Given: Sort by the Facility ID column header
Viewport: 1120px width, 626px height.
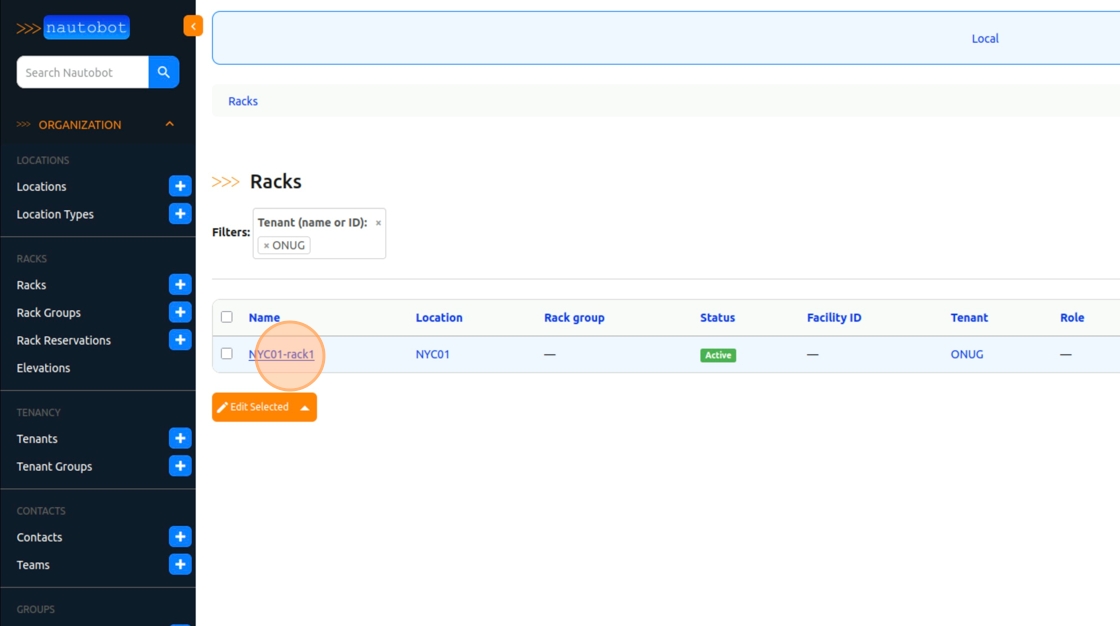Looking at the screenshot, I should (x=834, y=317).
